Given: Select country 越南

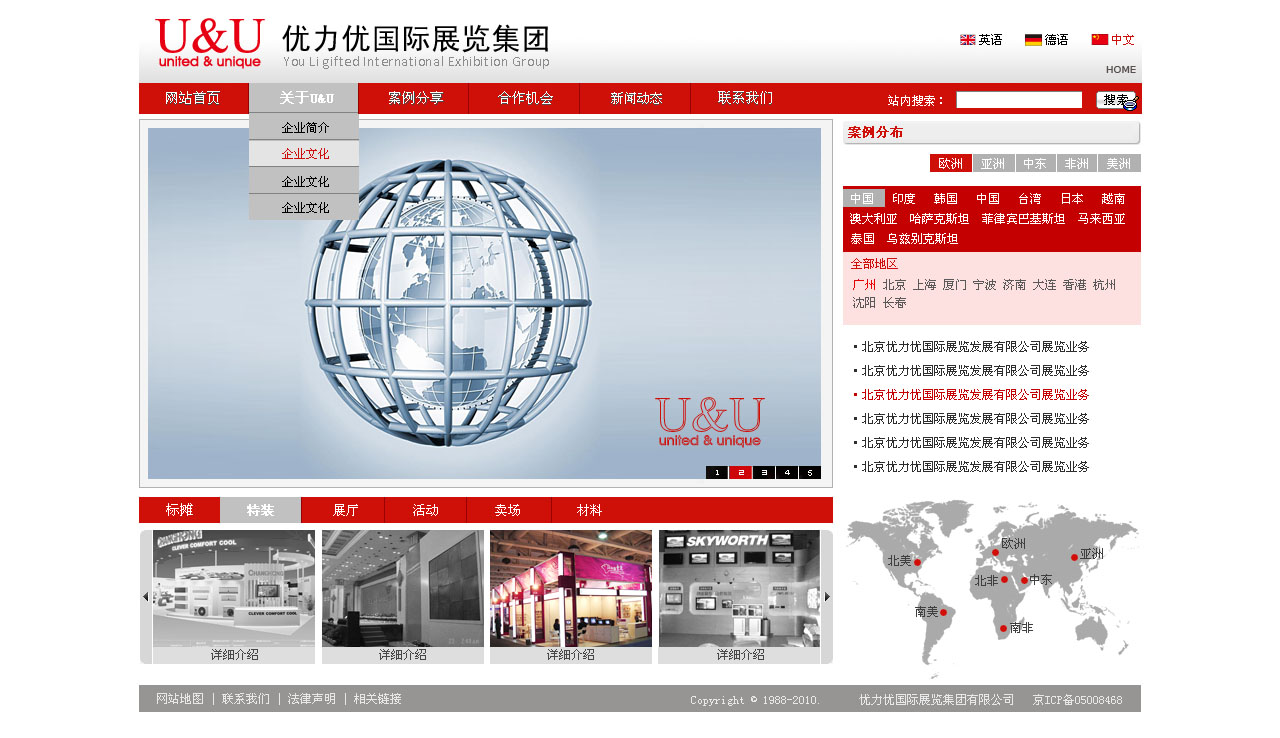Looking at the screenshot, I should (x=1113, y=199).
